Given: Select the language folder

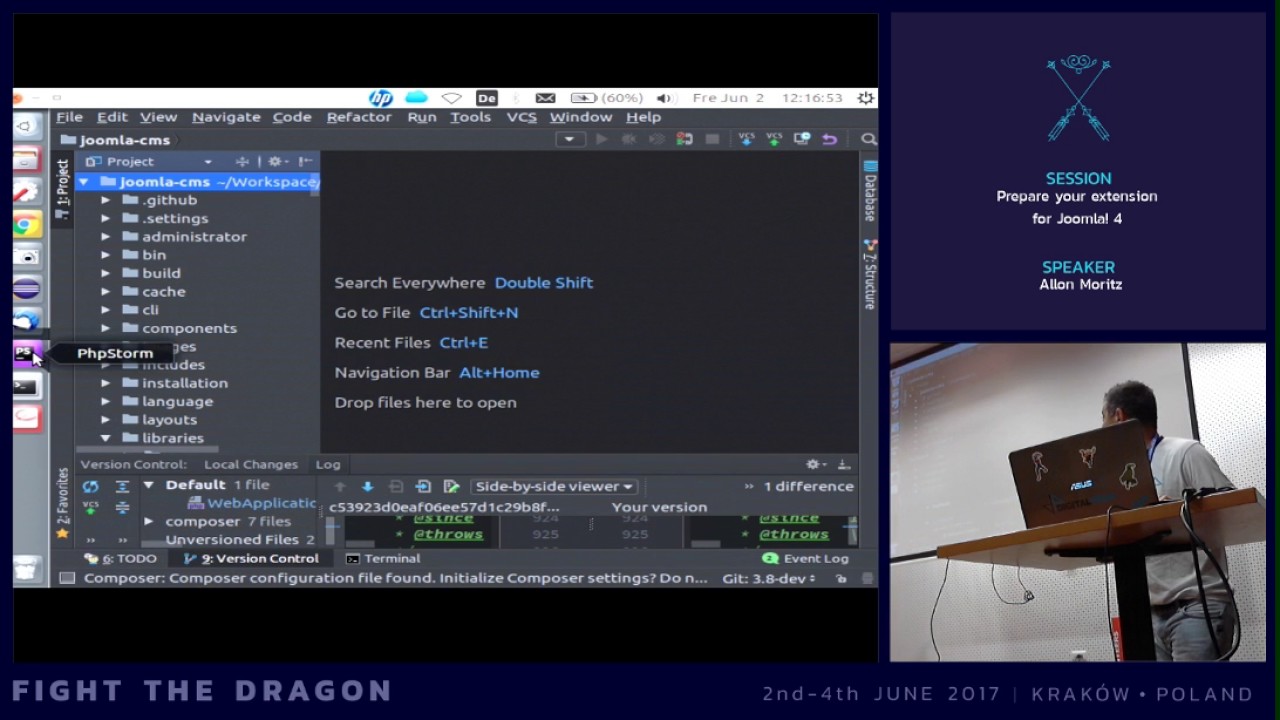Looking at the screenshot, I should 168,401.
